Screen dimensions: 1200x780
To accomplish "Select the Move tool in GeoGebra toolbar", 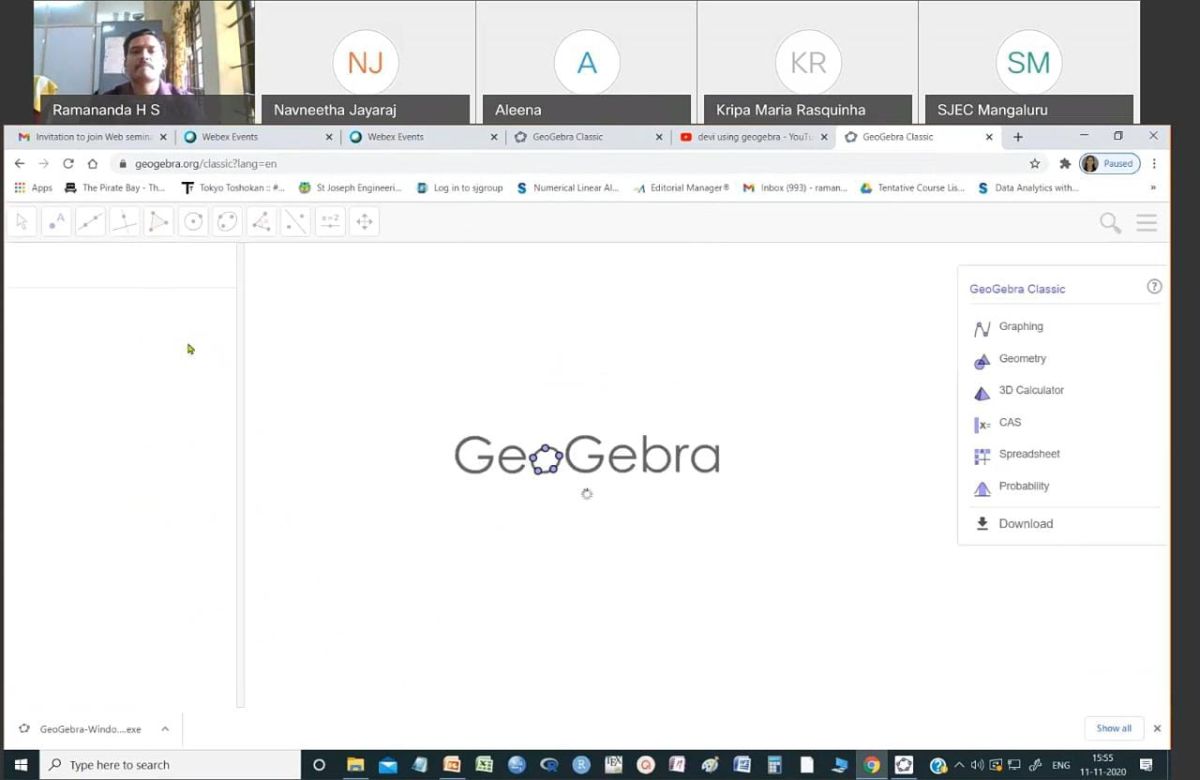I will [x=22, y=222].
